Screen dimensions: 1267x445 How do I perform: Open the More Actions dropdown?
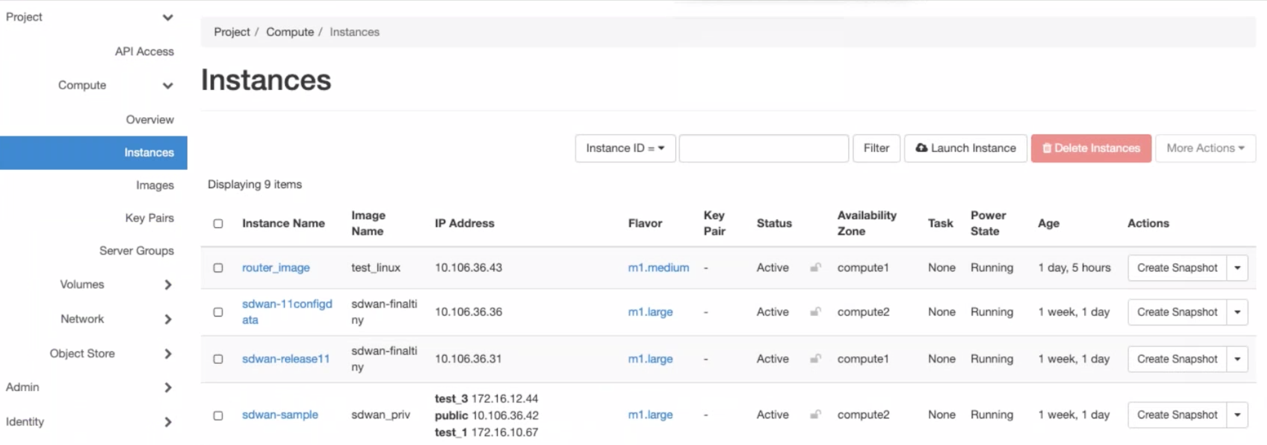(1205, 148)
